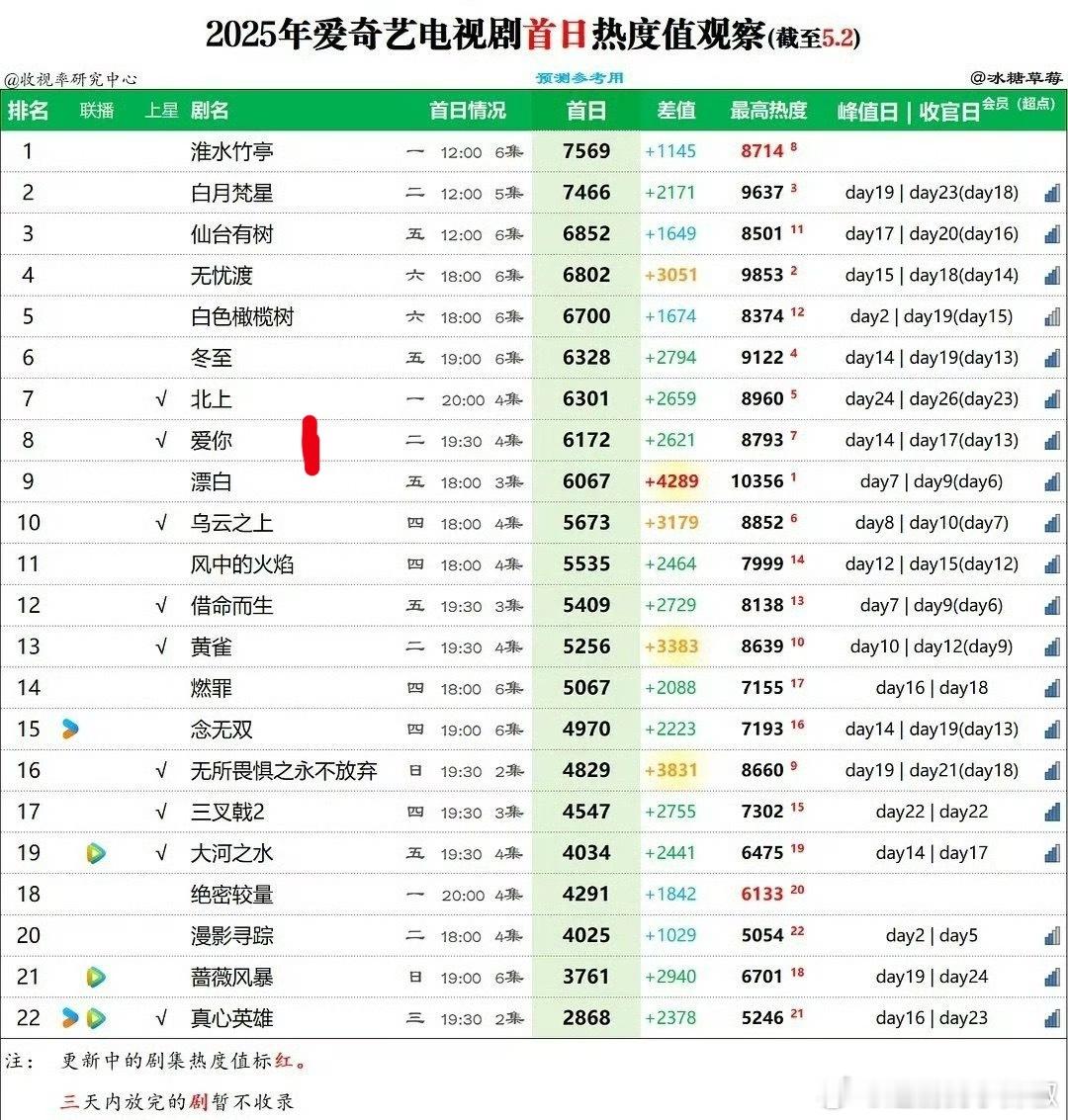
Task: Select the highest heat value 9853
Action: pyautogui.click(x=762, y=275)
